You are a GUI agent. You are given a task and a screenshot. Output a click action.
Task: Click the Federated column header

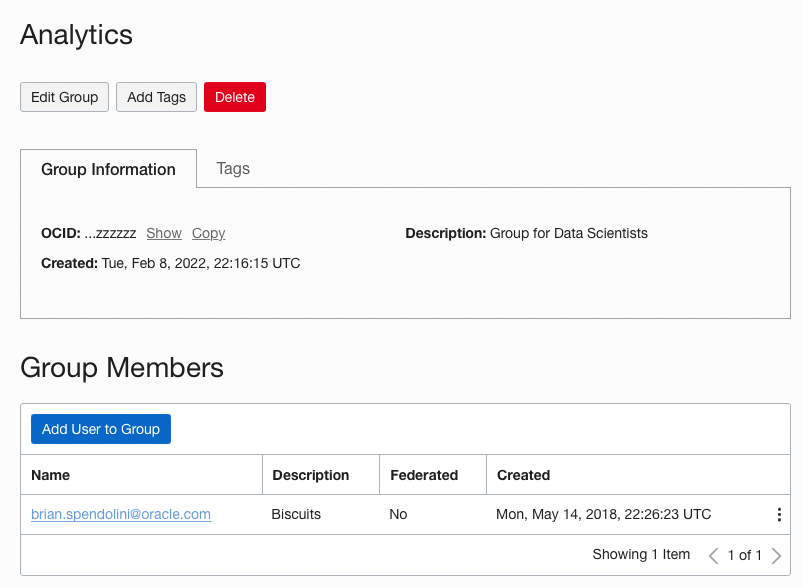tap(424, 475)
